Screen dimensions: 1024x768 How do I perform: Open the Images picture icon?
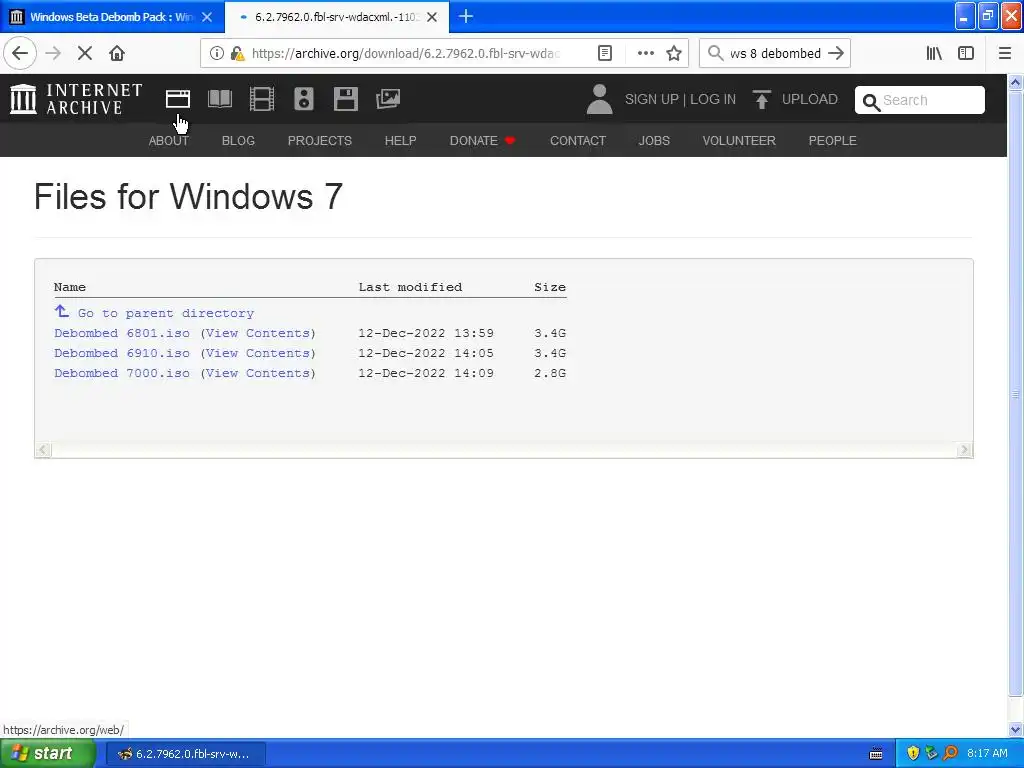point(387,99)
